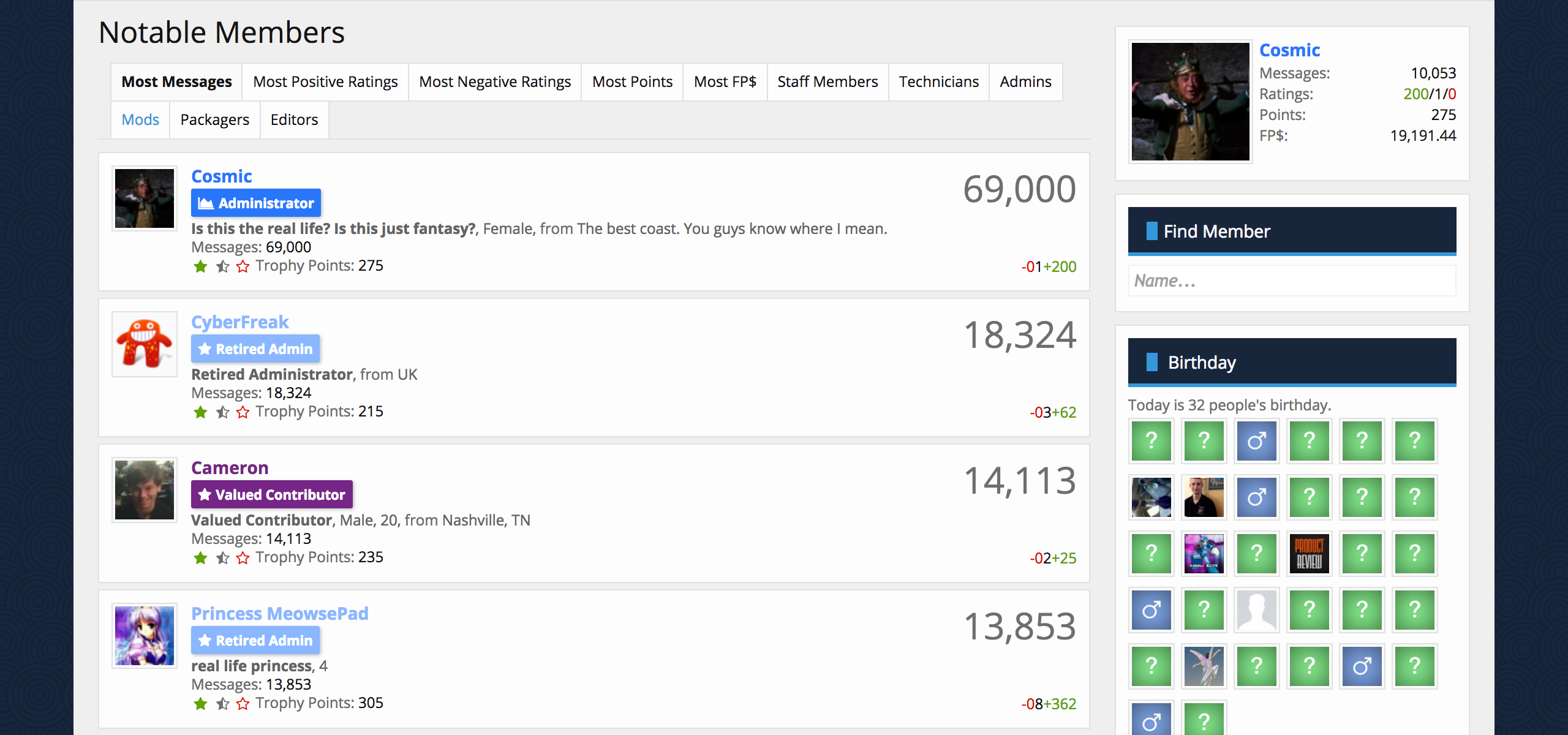Click green star icon in Cameron's row
Image resolution: width=1568 pixels, height=735 pixels.
pyautogui.click(x=200, y=558)
